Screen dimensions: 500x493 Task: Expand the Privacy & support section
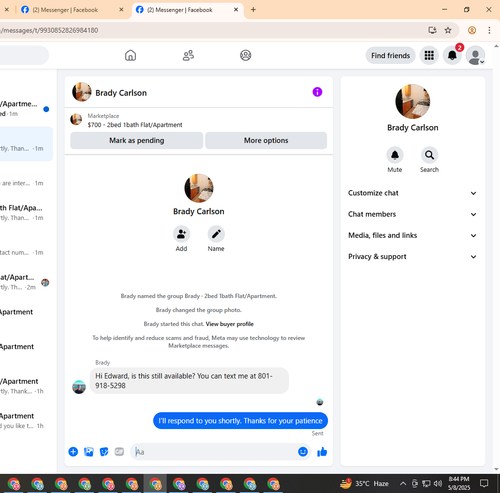(x=412, y=256)
